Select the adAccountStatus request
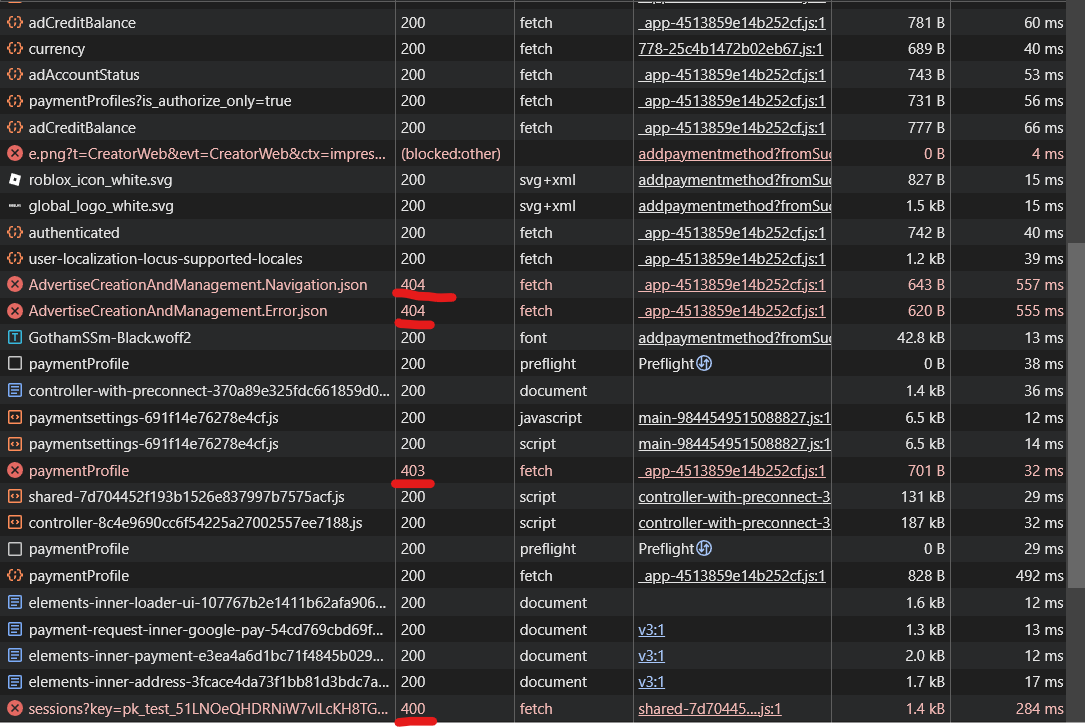 [84, 75]
